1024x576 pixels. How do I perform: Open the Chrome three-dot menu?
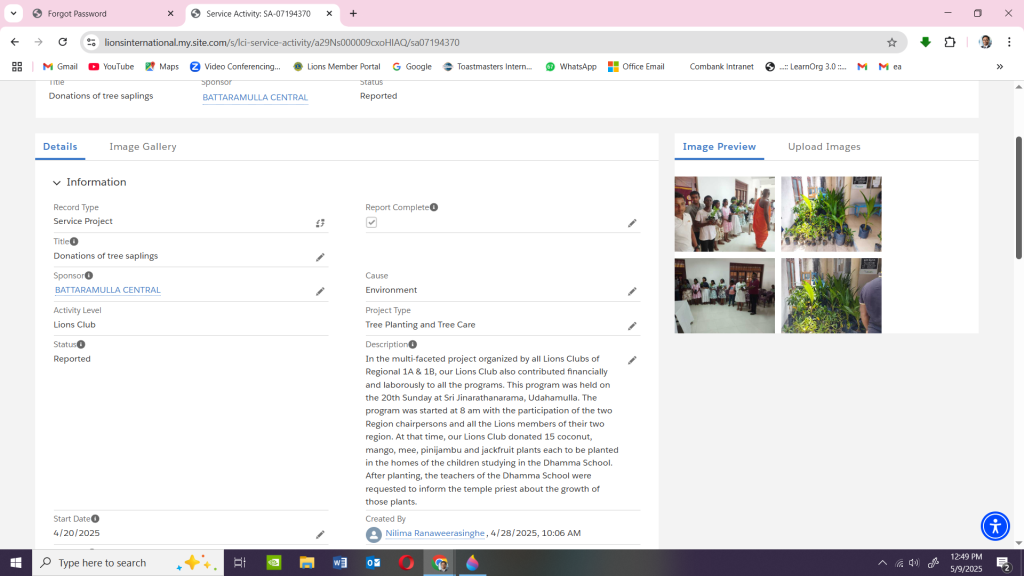click(x=1009, y=42)
